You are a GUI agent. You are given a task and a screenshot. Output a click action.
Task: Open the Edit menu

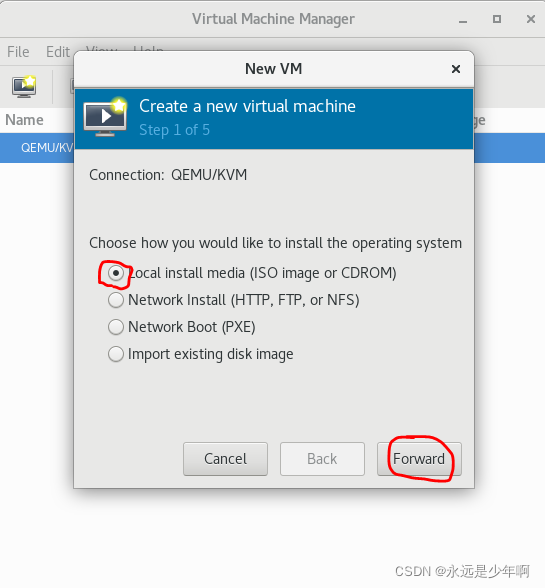coord(57,52)
